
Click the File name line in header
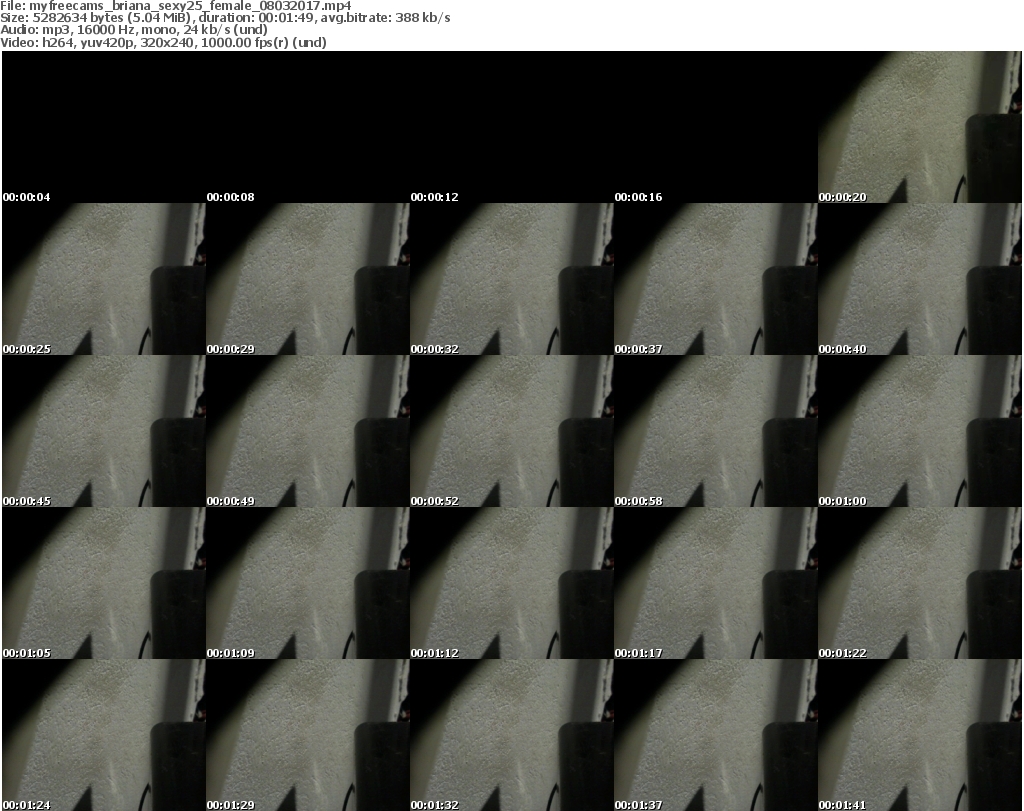click(176, 6)
